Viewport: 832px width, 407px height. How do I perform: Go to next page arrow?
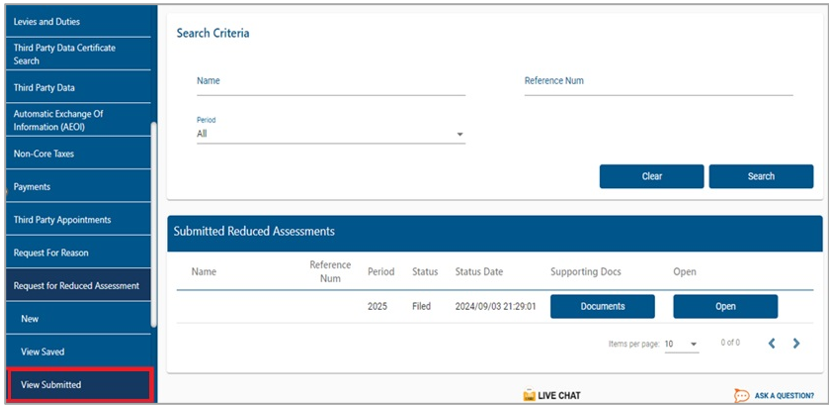pyautogui.click(x=796, y=343)
